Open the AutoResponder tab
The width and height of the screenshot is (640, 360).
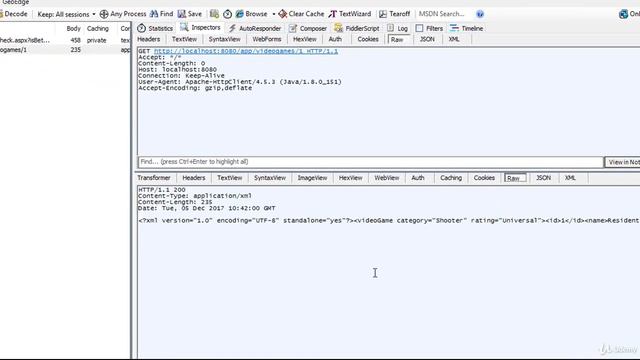(255, 28)
